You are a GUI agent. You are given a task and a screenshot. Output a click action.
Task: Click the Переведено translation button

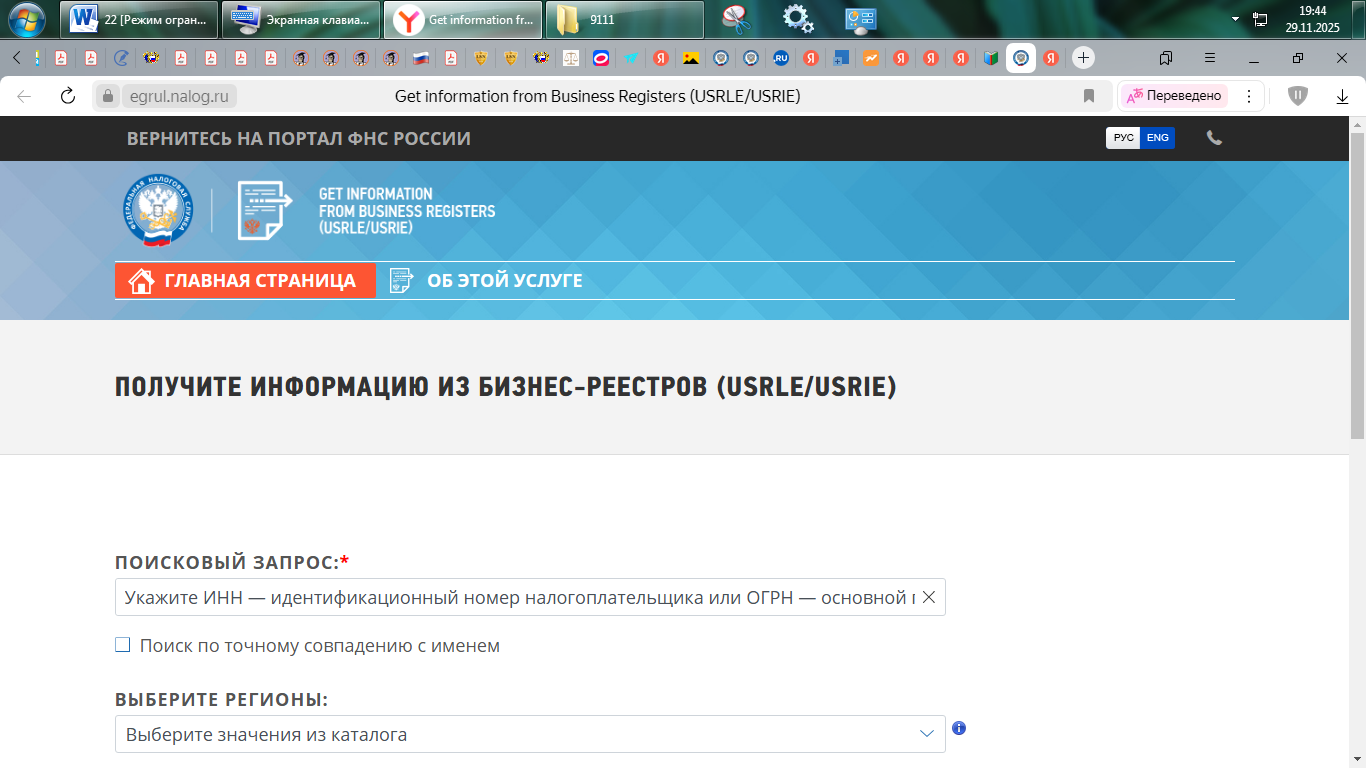pos(1174,96)
